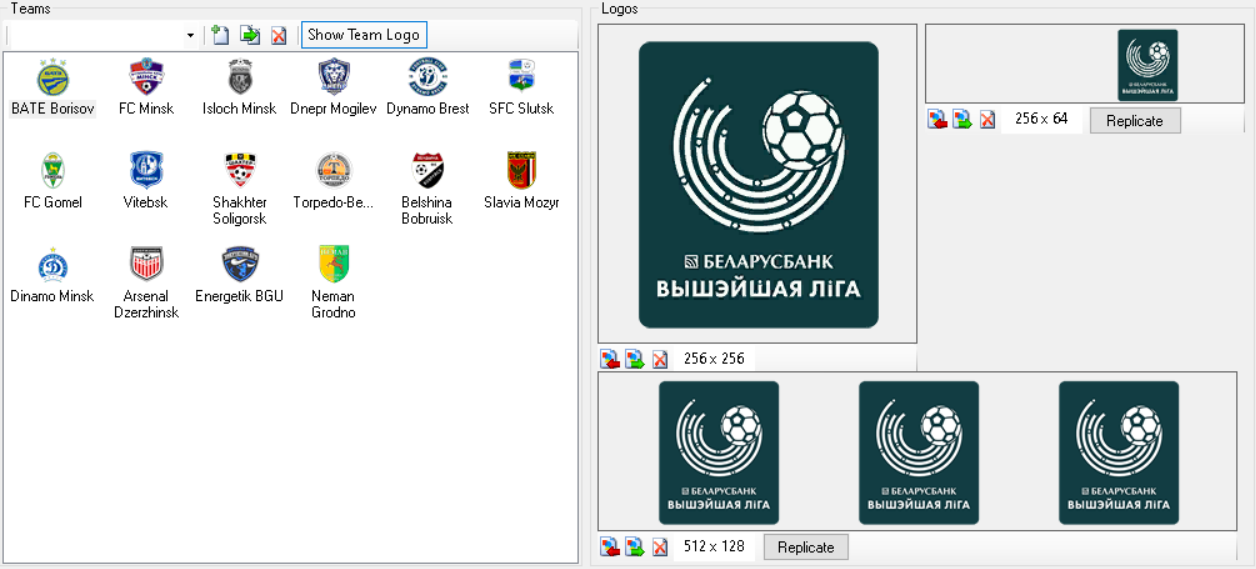Click the 512 x 128 size label
Viewport: 1256px width, 569px height.
(714, 547)
